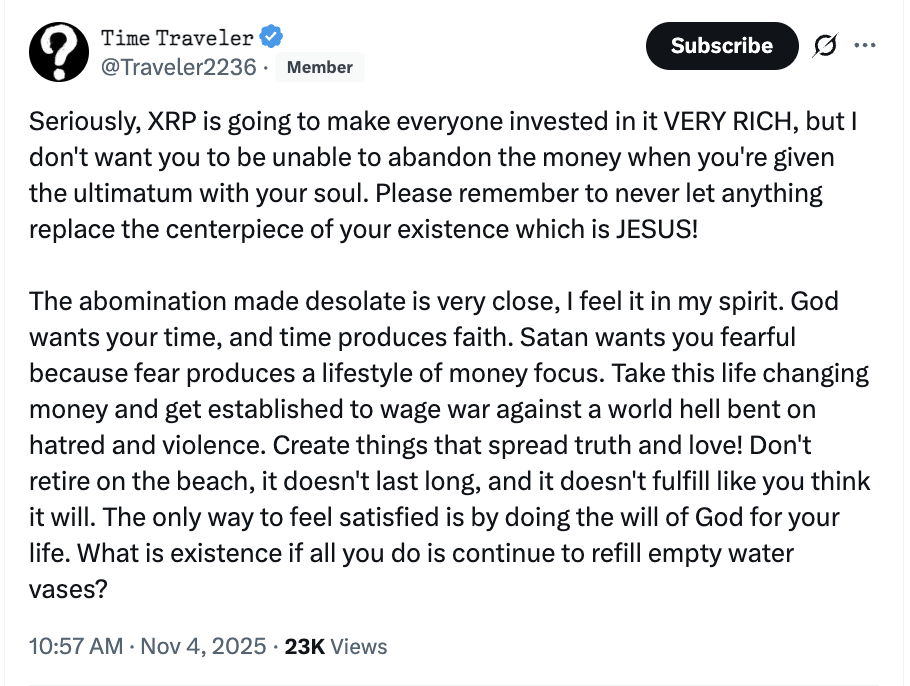Image resolution: width=910 pixels, height=686 pixels.
Task: Click the 23K view count
Action: click(x=304, y=646)
